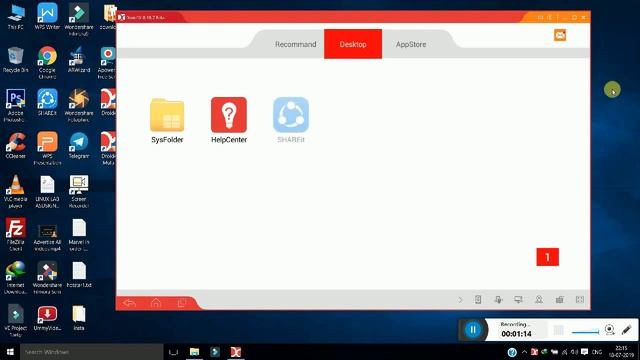Select the Desktop tab
Image resolution: width=640 pixels, height=360 pixels.
(353, 44)
